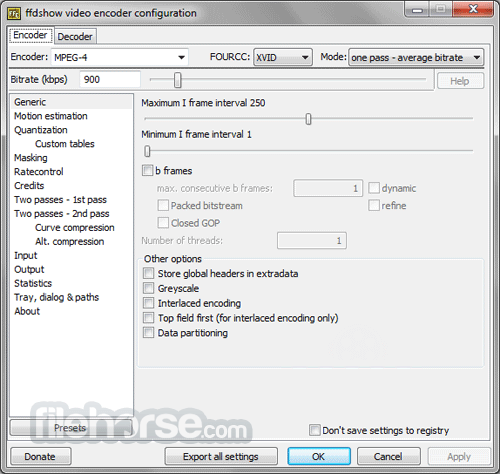
Task: Confirm settings with the OK button
Action: (x=319, y=456)
